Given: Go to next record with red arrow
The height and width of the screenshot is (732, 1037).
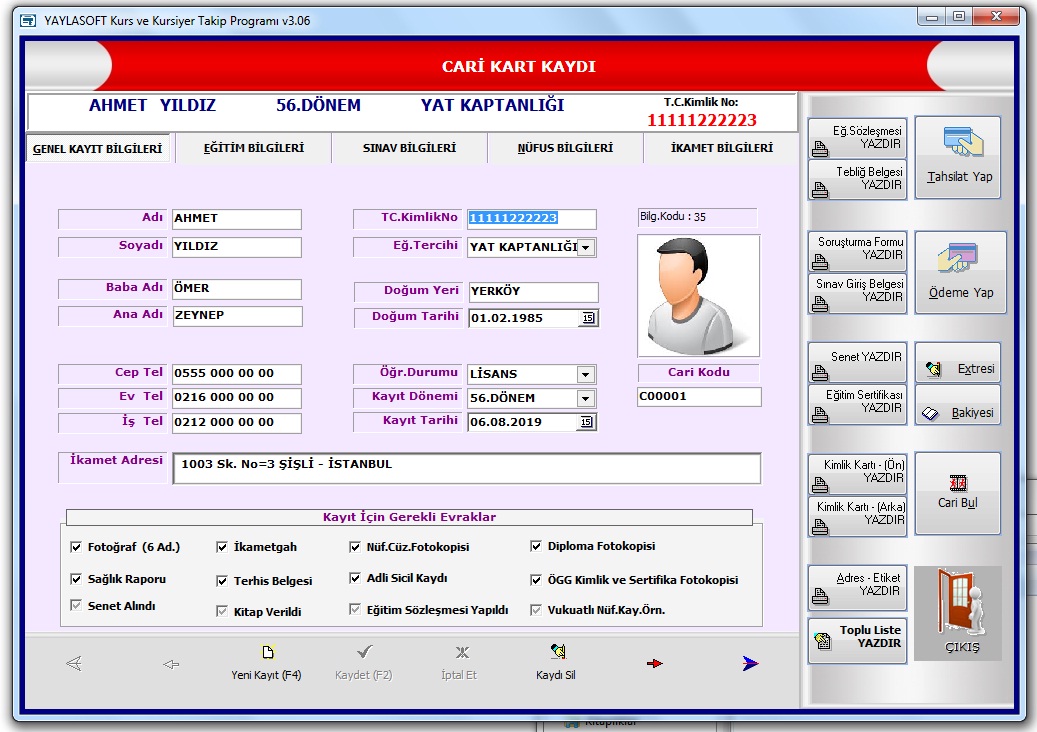Looking at the screenshot, I should (x=655, y=663).
